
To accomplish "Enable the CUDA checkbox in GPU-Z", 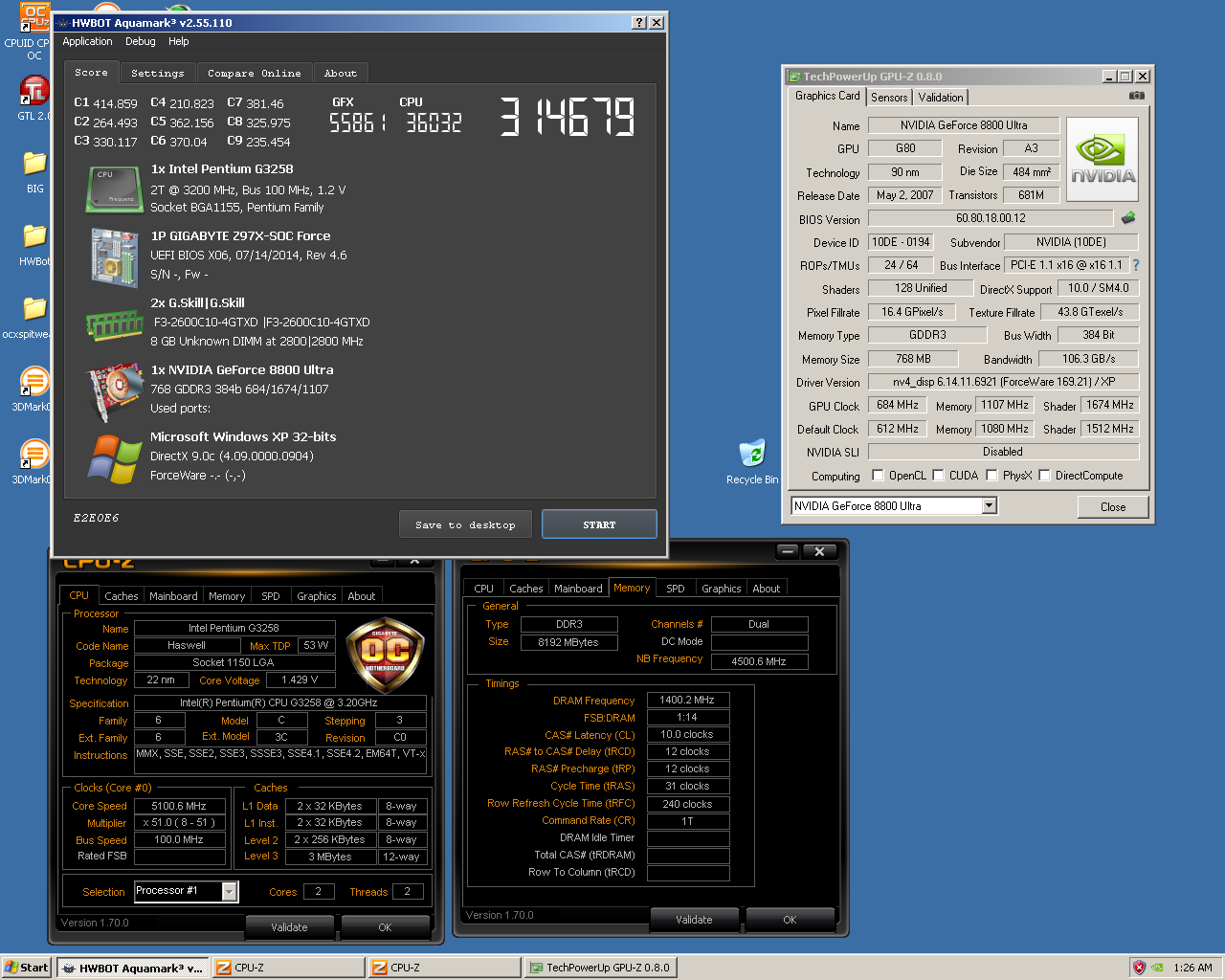I will pyautogui.click(x=938, y=476).
